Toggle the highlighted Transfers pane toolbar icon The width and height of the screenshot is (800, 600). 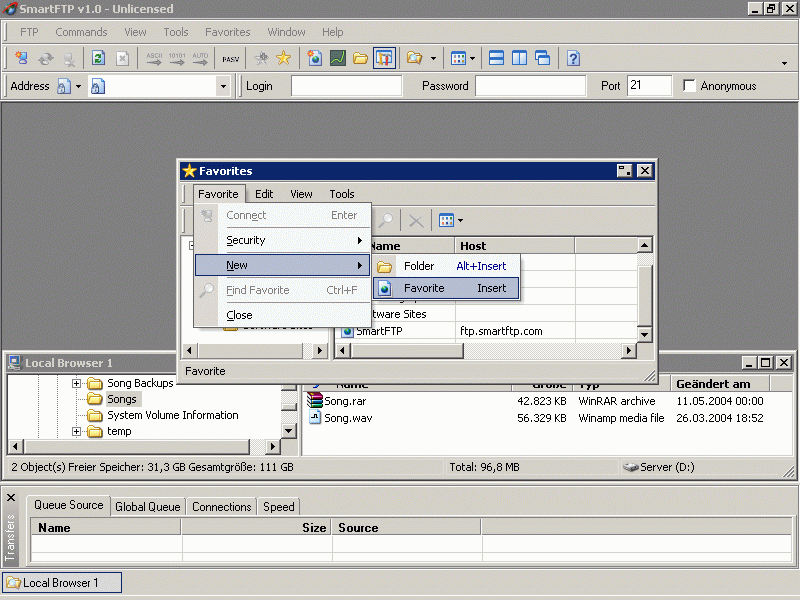[x=384, y=58]
